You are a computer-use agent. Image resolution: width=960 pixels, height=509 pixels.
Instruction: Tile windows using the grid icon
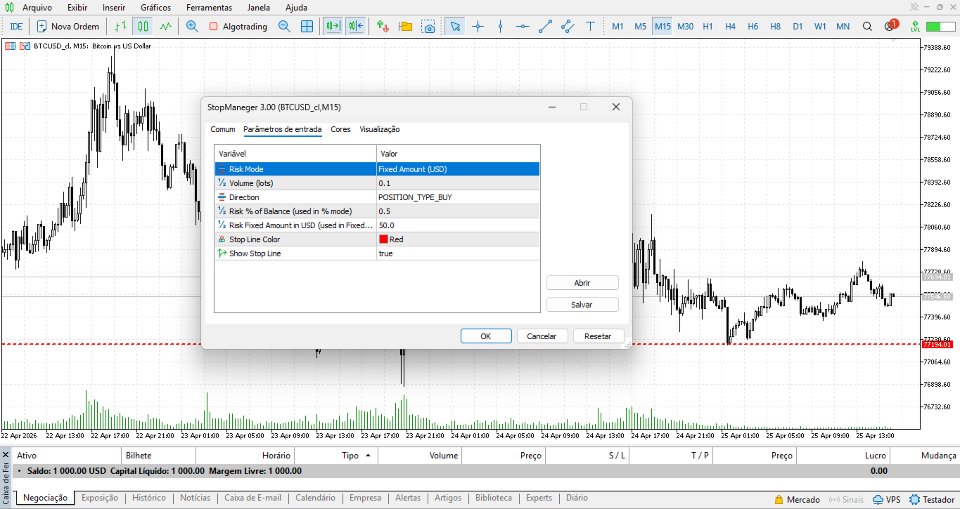[307, 26]
